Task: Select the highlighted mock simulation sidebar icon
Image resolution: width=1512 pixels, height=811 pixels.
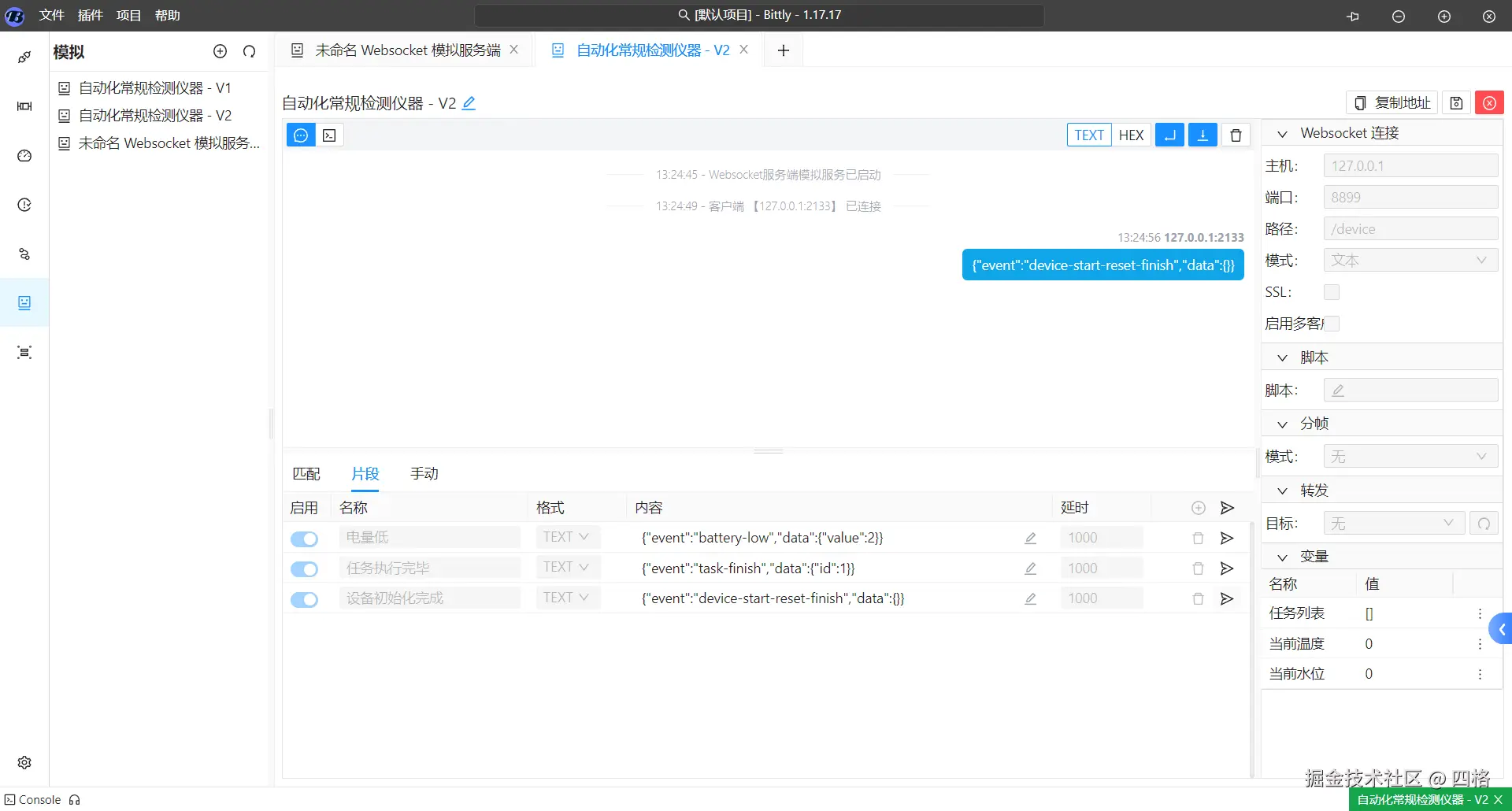Action: click(24, 303)
